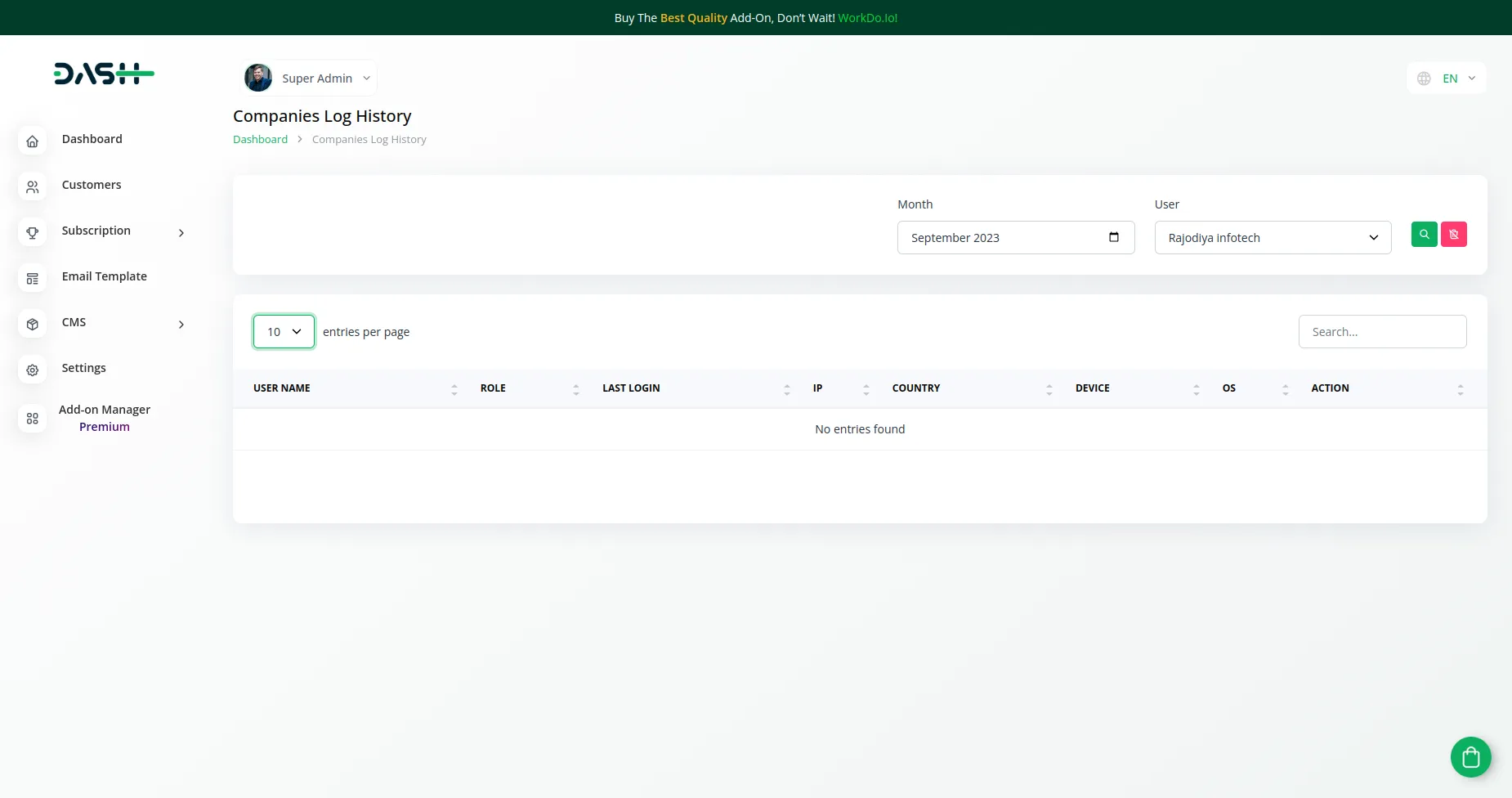The image size is (1512, 798).
Task: Click the Email Template sidebar icon
Action: [33, 279]
